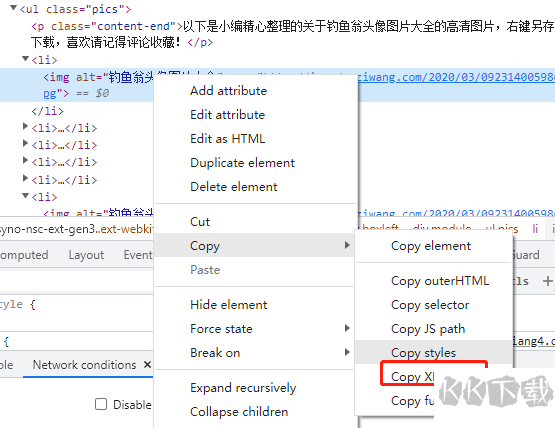Open the Force state submenu arrow
Viewport: 555px width, 428px height.
click(x=347, y=328)
